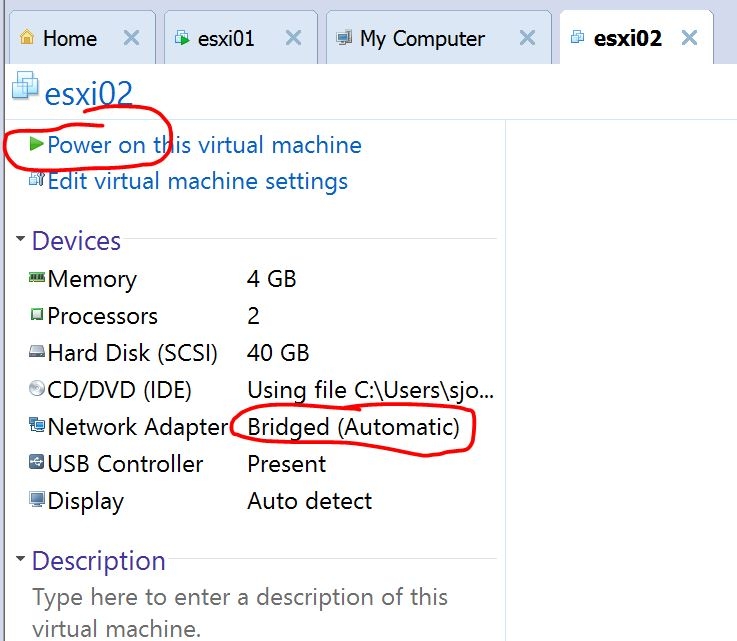Click the description text field

pyautogui.click(x=240, y=613)
